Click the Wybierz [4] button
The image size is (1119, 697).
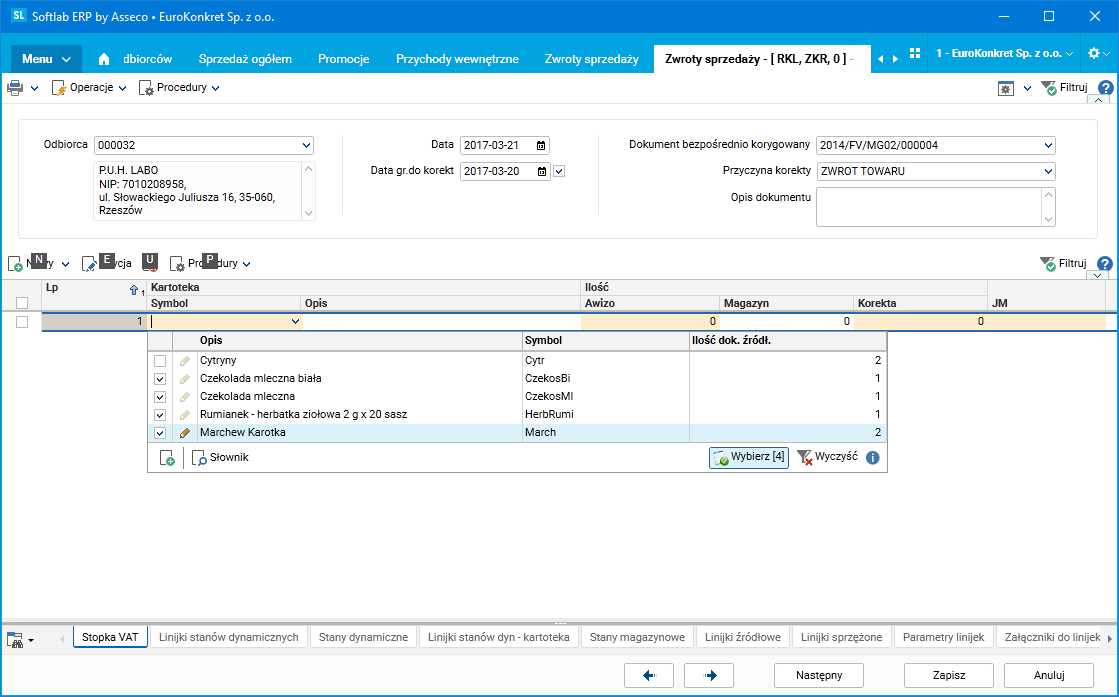pyautogui.click(x=749, y=458)
